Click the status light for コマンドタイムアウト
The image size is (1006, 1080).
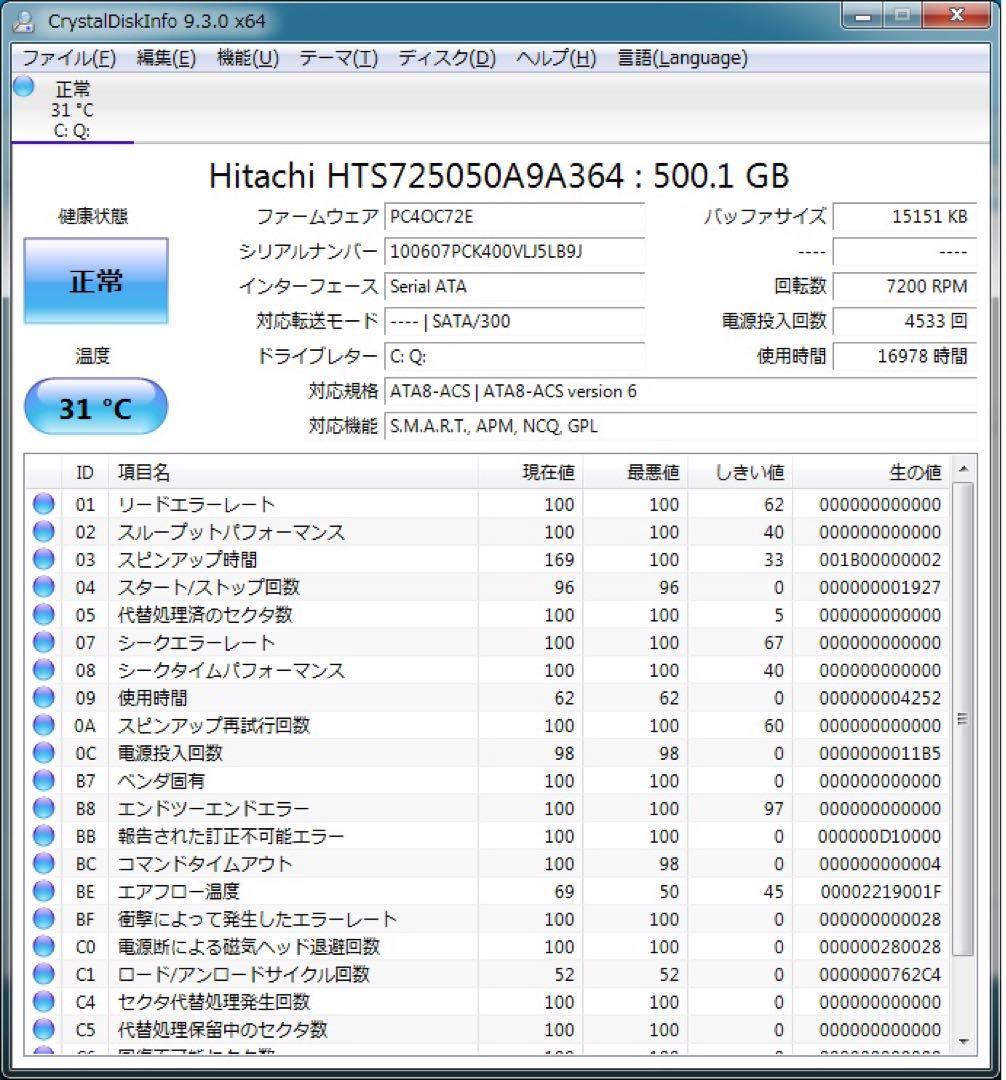click(x=43, y=864)
